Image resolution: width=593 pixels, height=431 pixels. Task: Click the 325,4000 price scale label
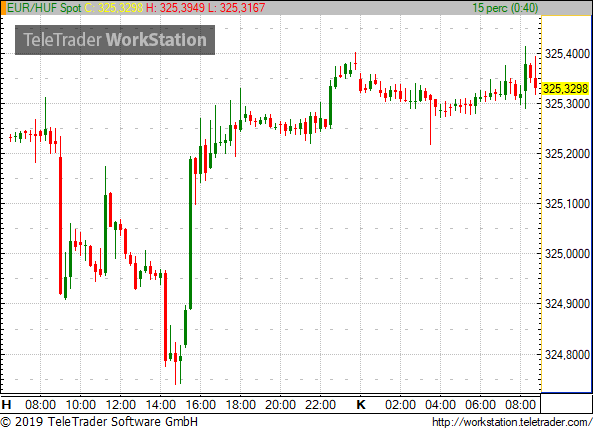567,54
